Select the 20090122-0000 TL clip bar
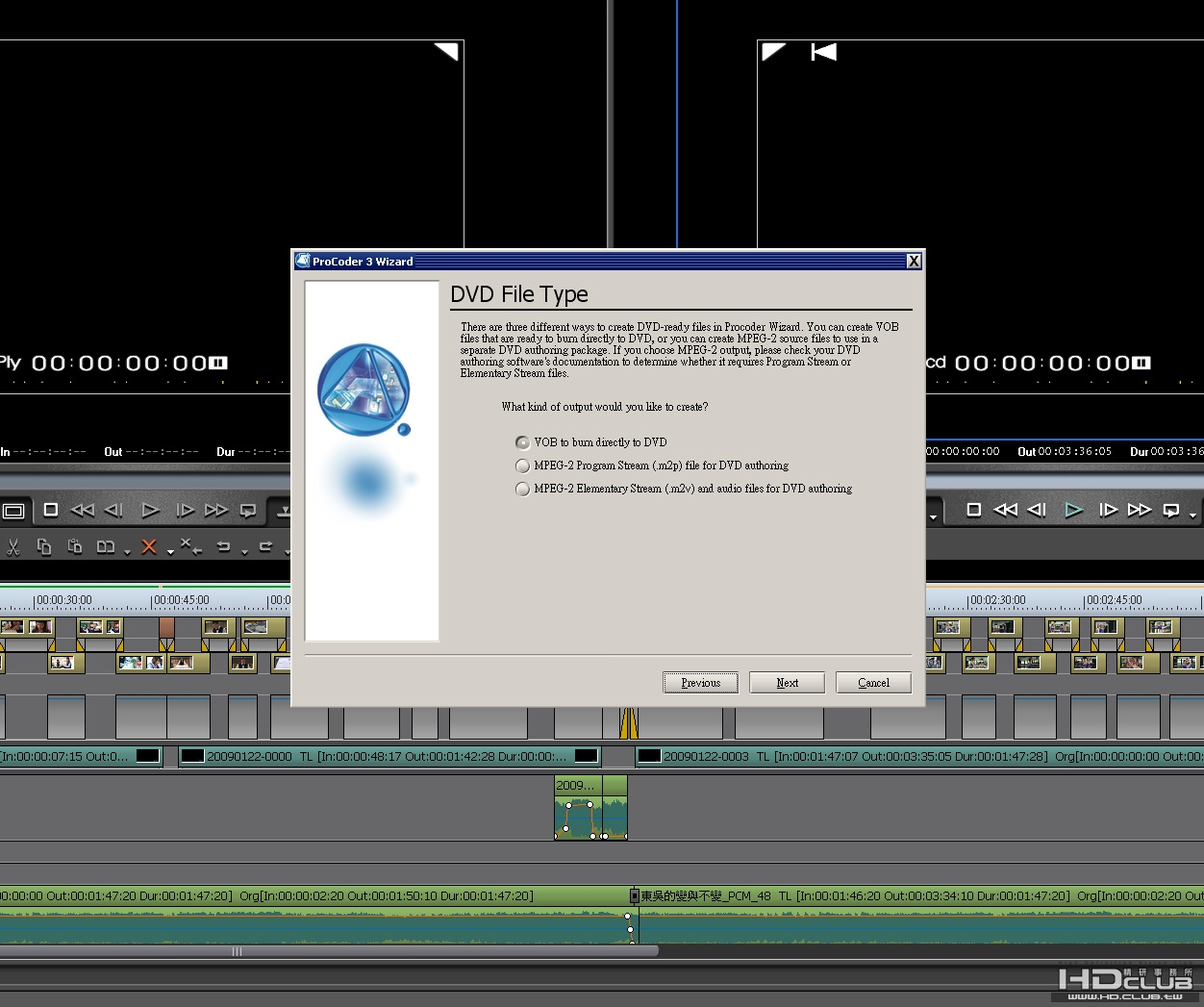 point(390,756)
